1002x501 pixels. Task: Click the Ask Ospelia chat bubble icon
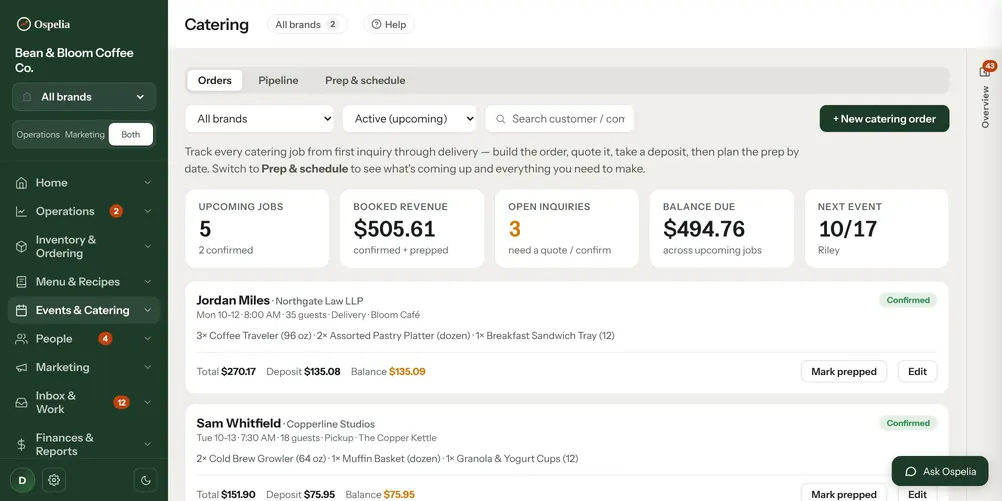[911, 472]
